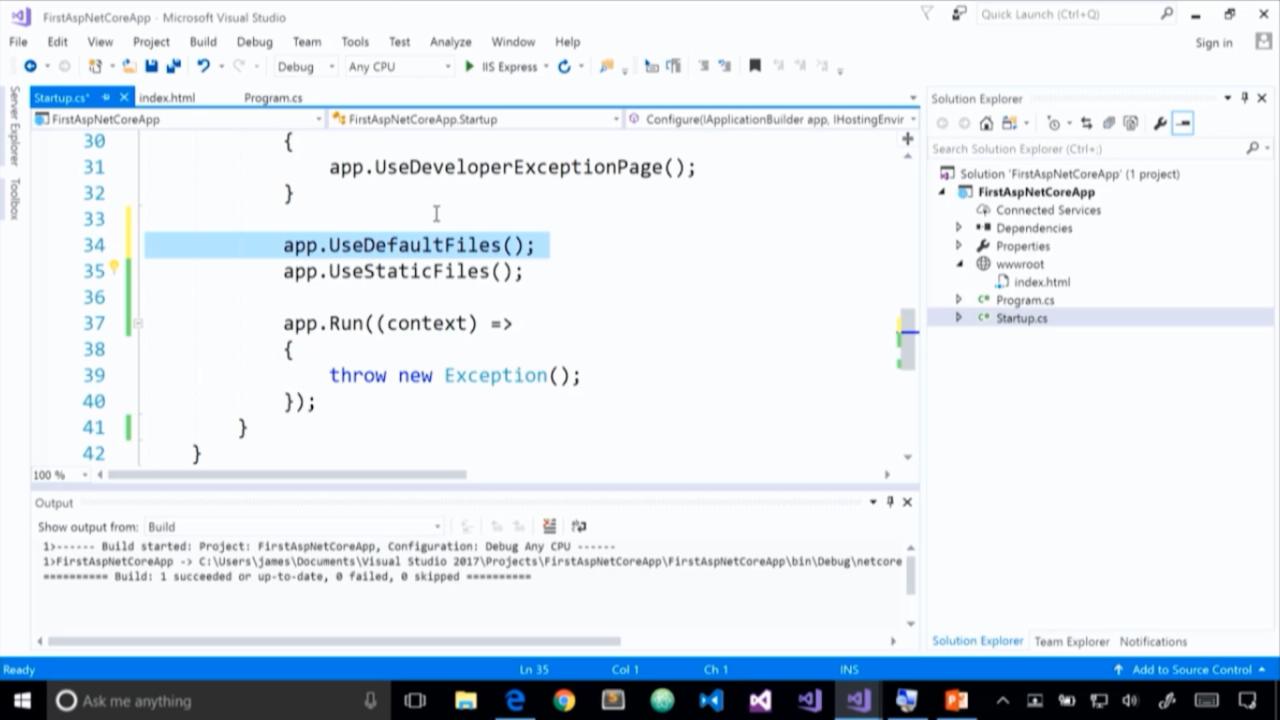Click the Windows Start button
The image size is (1280, 720).
22,700
